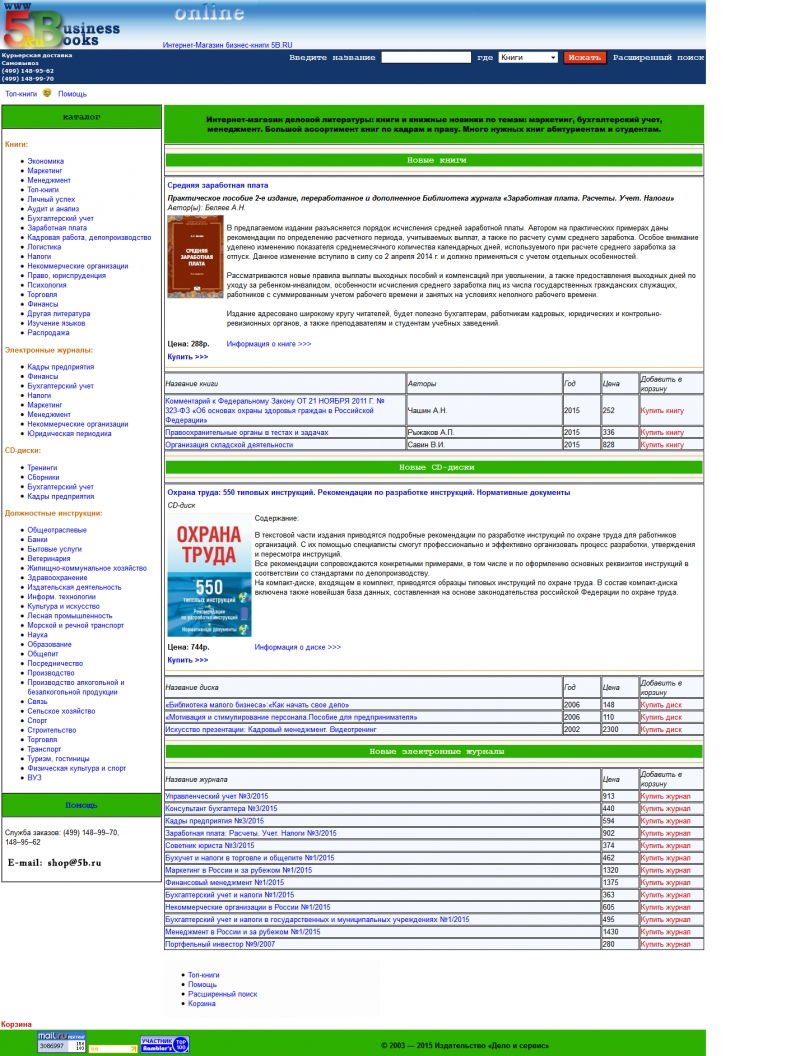Open the Охрана труда CD cover image
This screenshot has height=1056, width=800.
[x=209, y=576]
